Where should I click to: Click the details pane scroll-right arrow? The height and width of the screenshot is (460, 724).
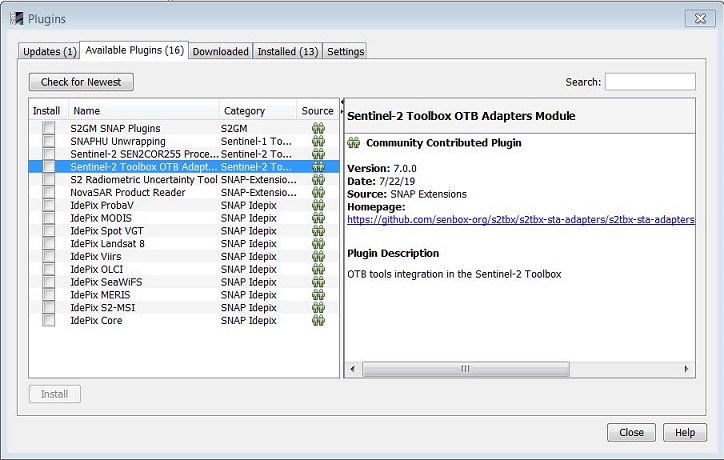pos(686,369)
